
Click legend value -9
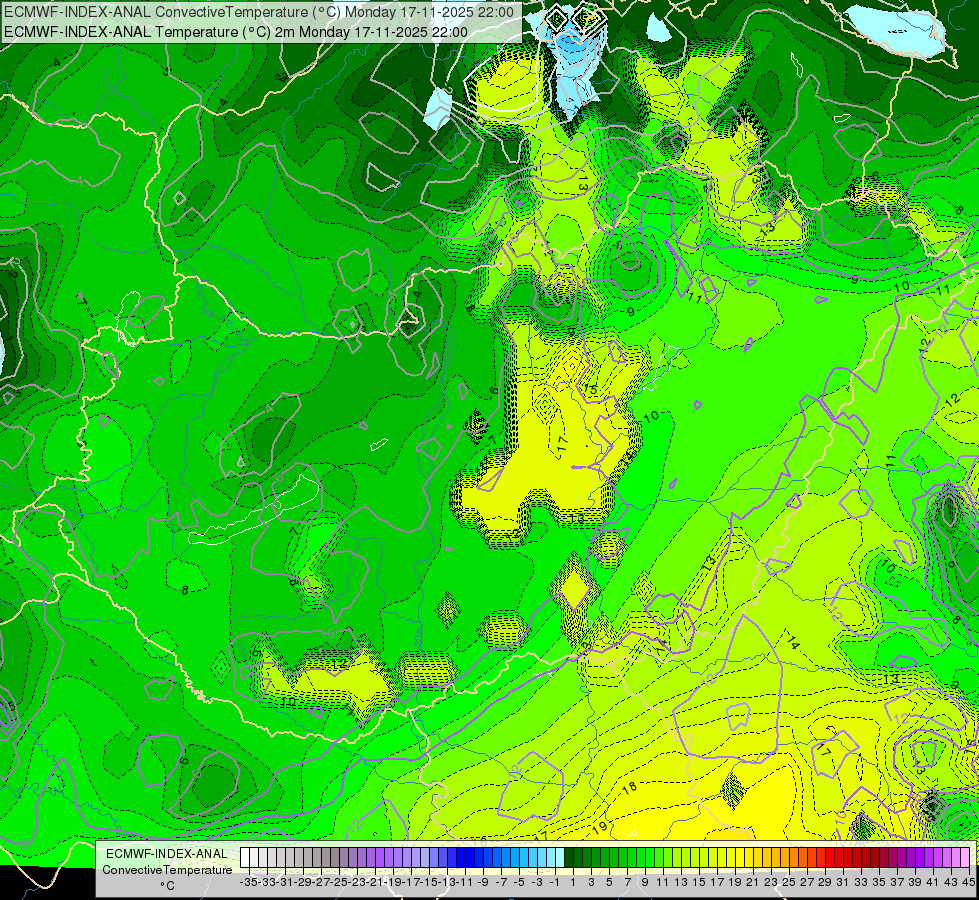pos(484,883)
